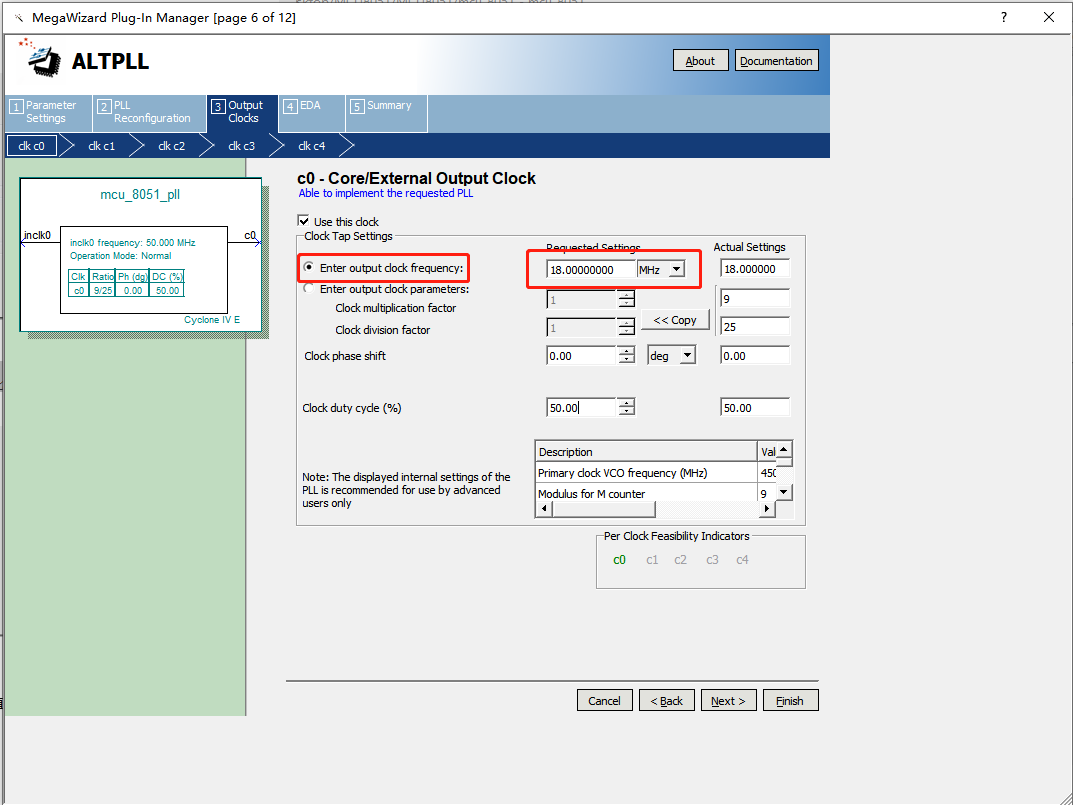Go to the clk c3 sub-page

point(241,146)
